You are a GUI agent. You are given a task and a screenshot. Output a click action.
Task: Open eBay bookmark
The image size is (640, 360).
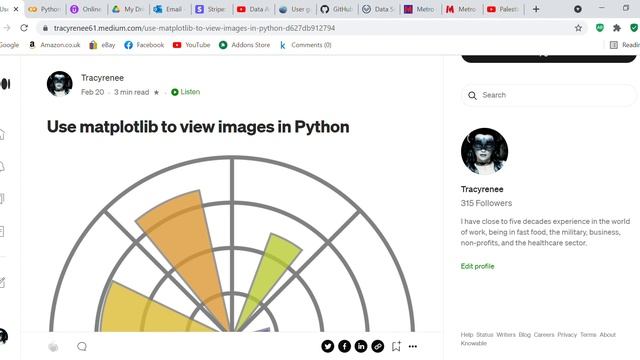pyautogui.click(x=102, y=45)
